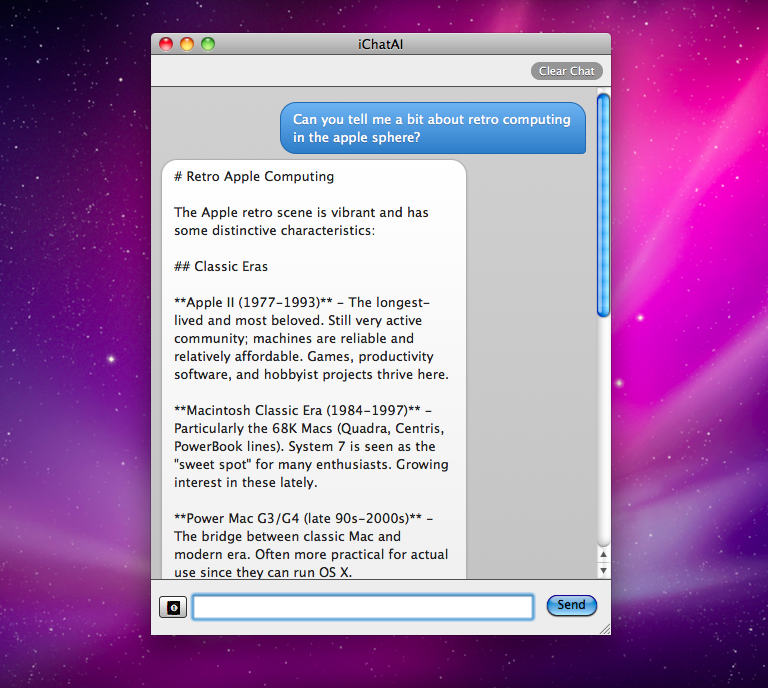Clear the conversation with Clear Chat
Viewport: 768px width, 688px height.
[567, 71]
